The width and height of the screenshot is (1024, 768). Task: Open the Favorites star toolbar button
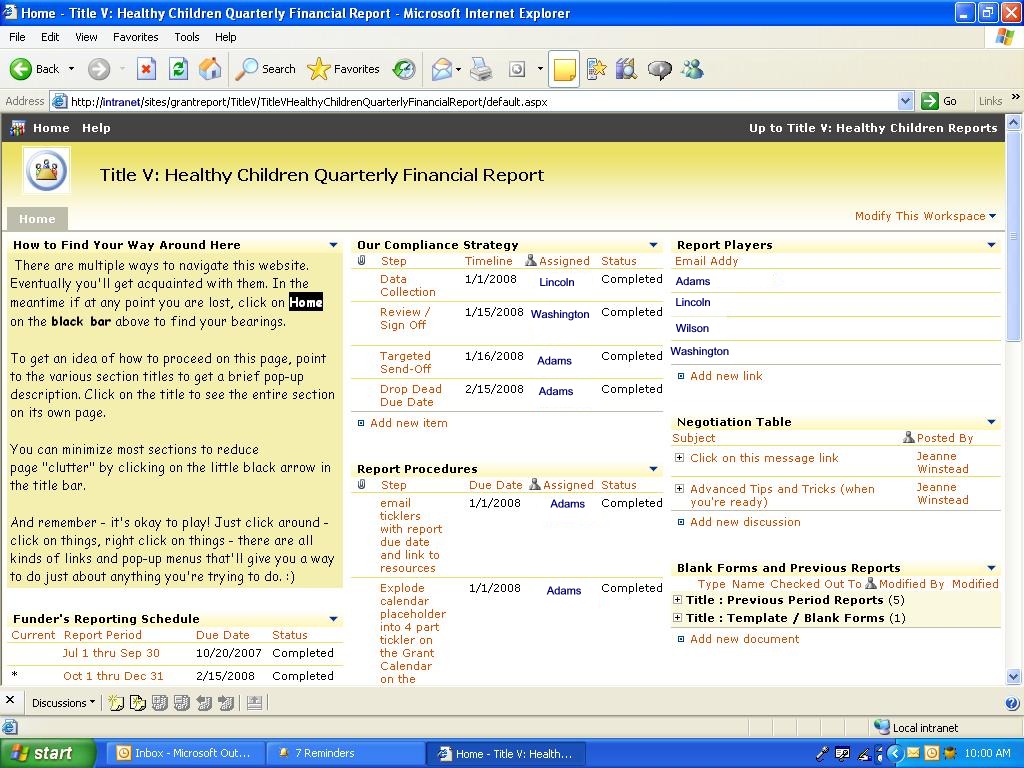pos(319,69)
